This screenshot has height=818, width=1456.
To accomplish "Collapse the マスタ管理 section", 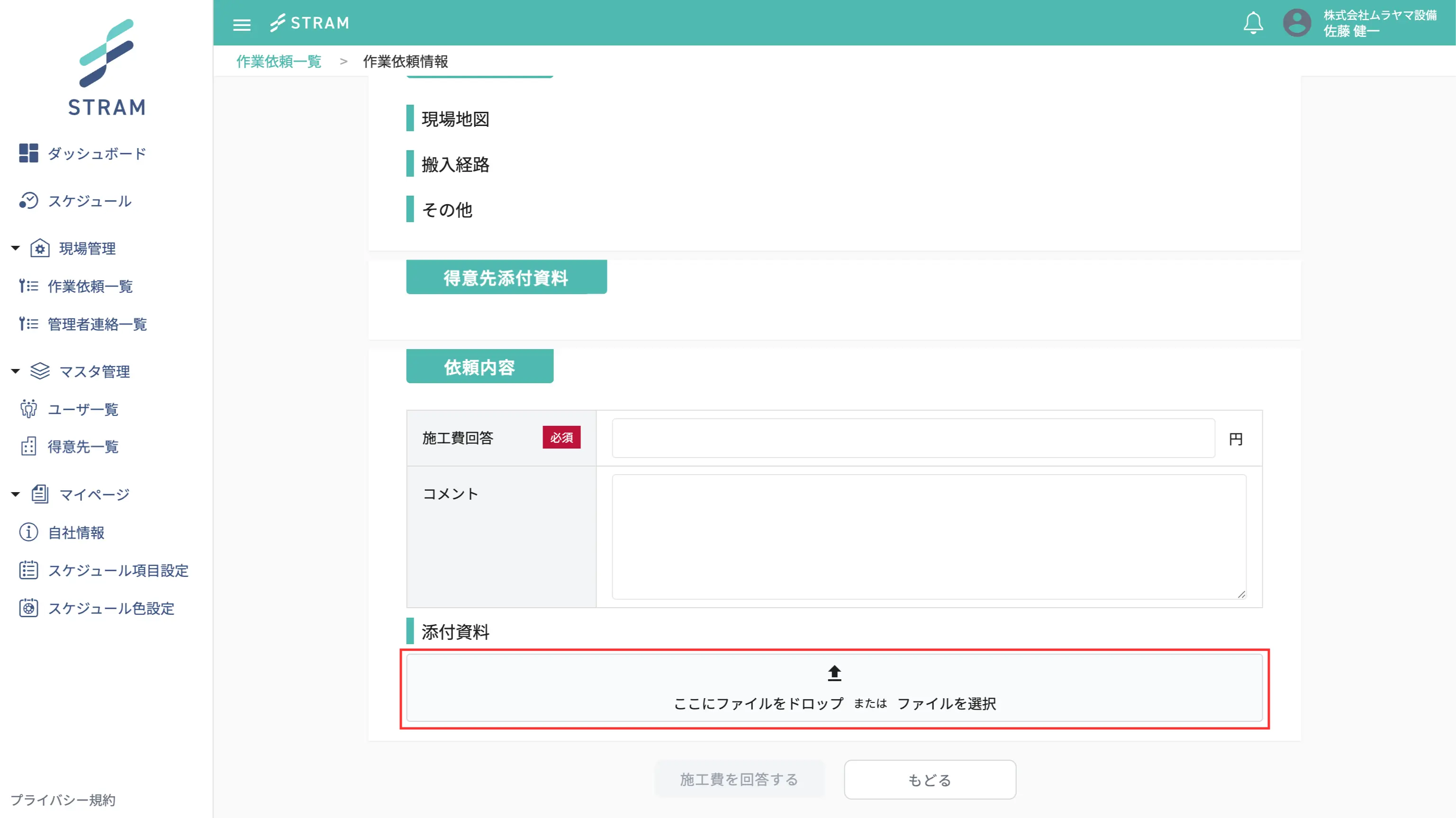I will (15, 371).
